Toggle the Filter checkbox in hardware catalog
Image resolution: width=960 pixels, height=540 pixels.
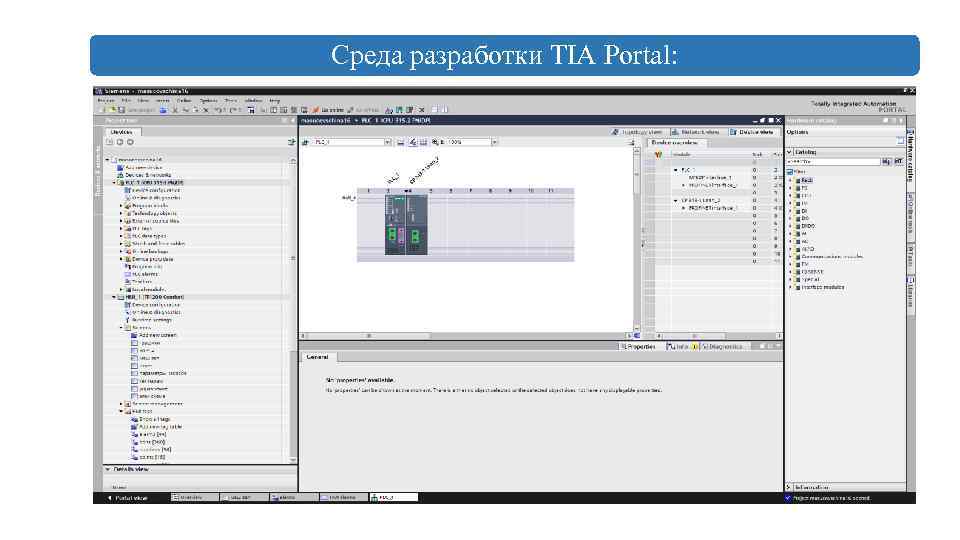790,172
